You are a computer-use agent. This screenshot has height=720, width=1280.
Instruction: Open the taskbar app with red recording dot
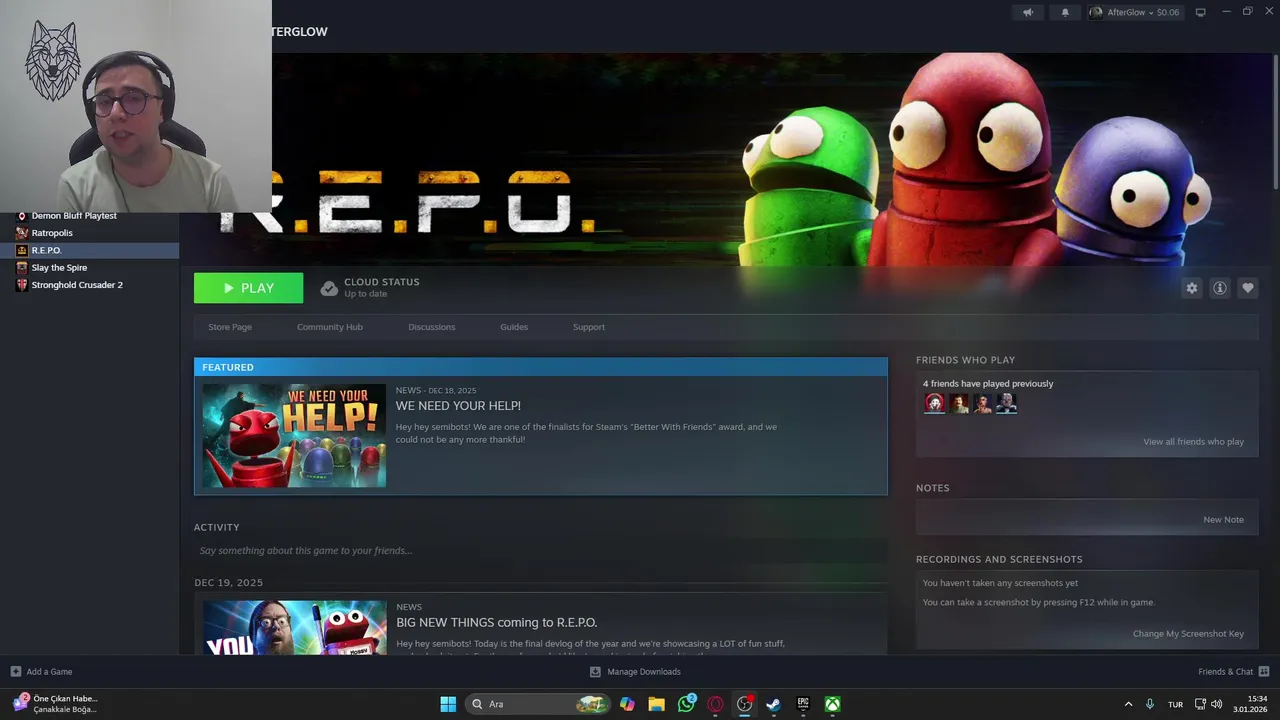pyautogui.click(x=744, y=704)
